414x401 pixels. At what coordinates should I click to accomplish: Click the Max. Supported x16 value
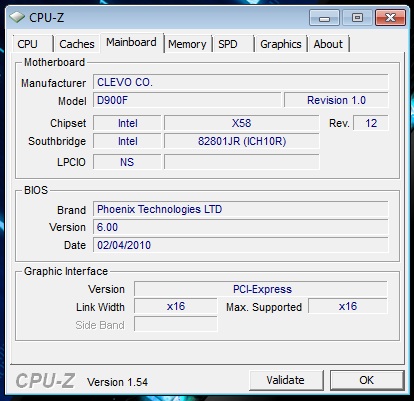click(x=348, y=306)
